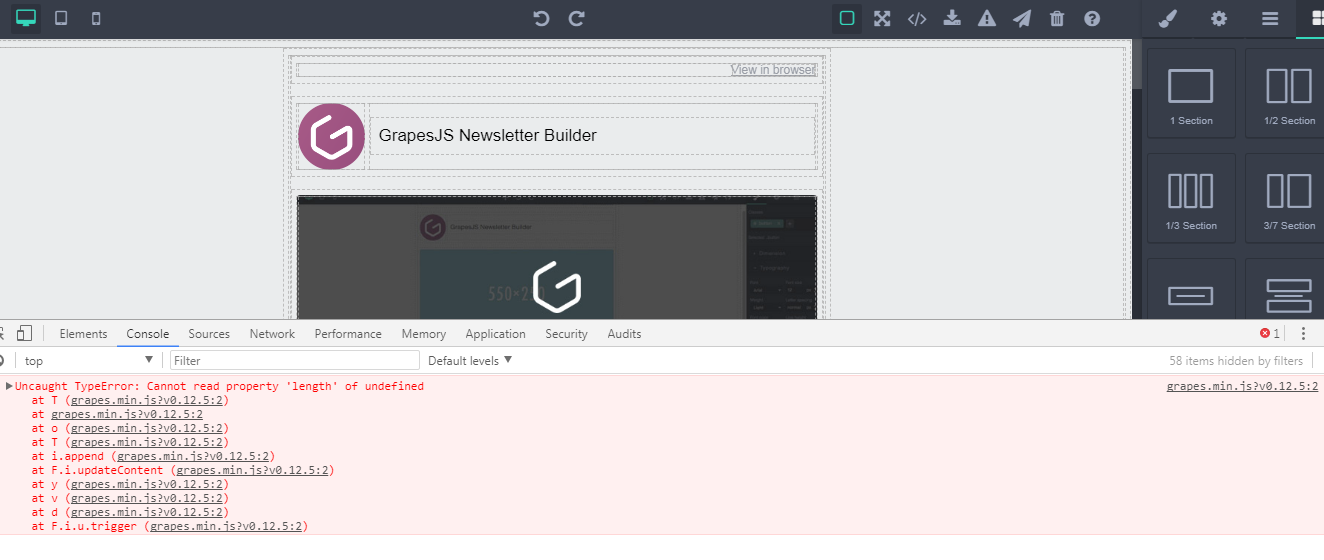Viewport: 1324px width, 560px height.
Task: Open help question mark icon
Action: [x=1092, y=18]
